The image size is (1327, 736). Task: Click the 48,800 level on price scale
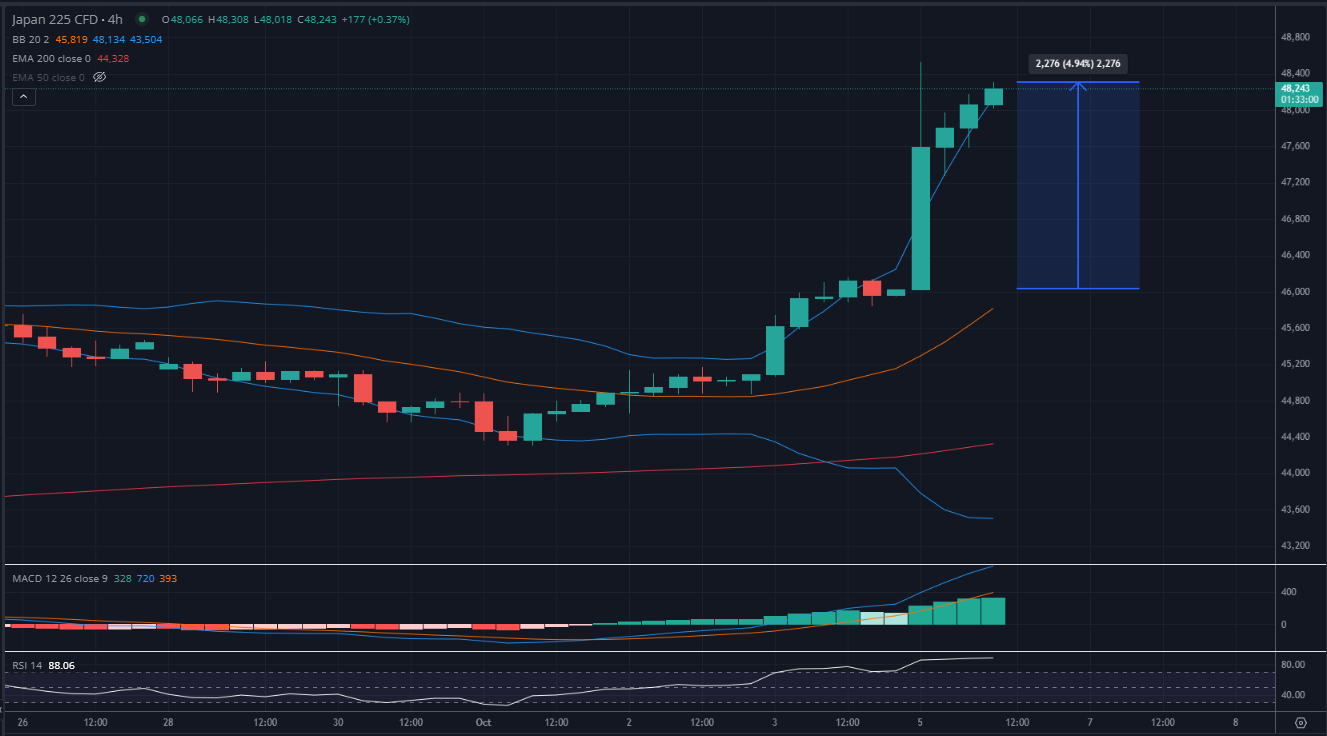pos(1295,37)
